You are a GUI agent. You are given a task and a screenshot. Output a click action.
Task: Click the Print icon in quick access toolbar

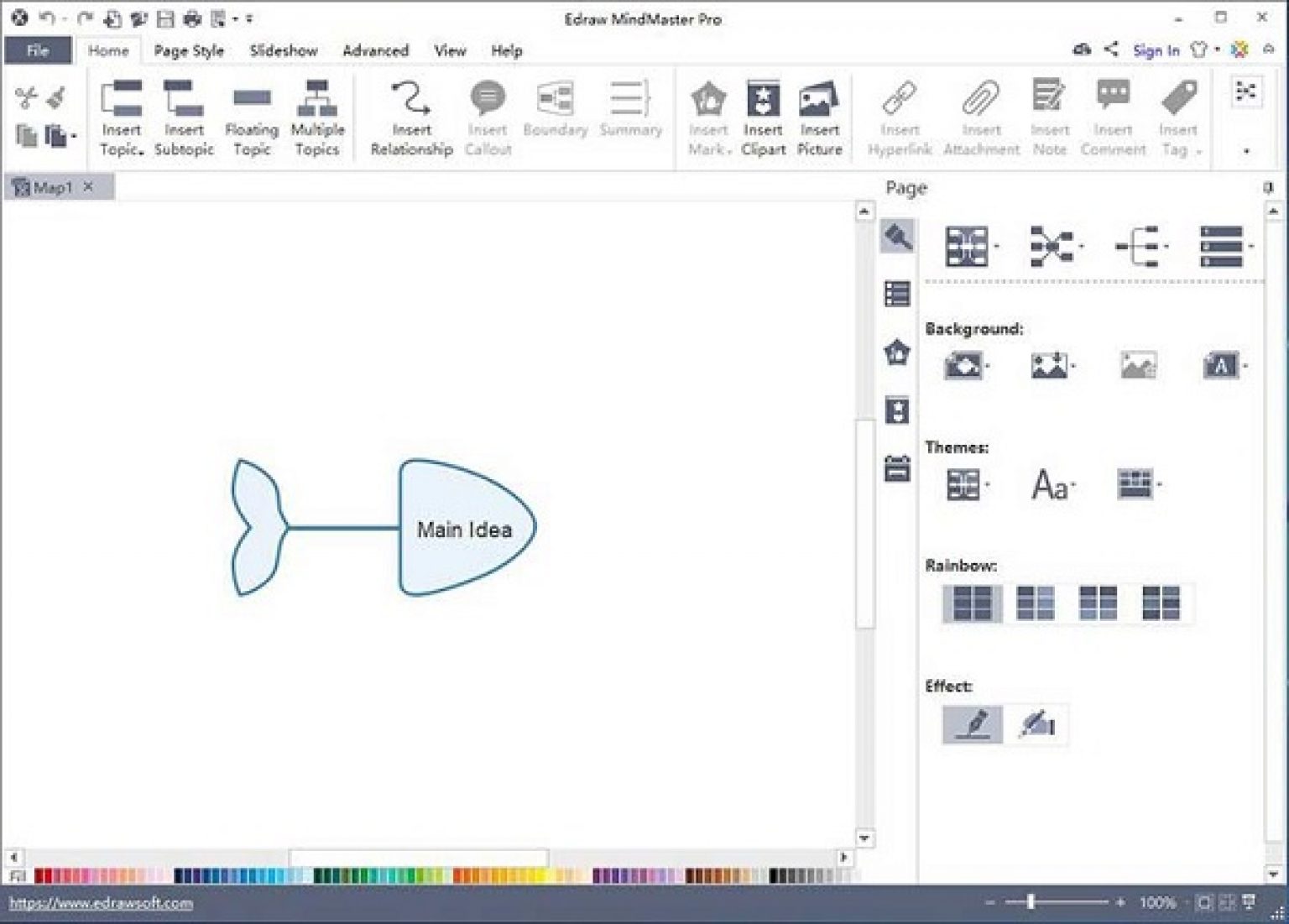pyautogui.click(x=192, y=18)
